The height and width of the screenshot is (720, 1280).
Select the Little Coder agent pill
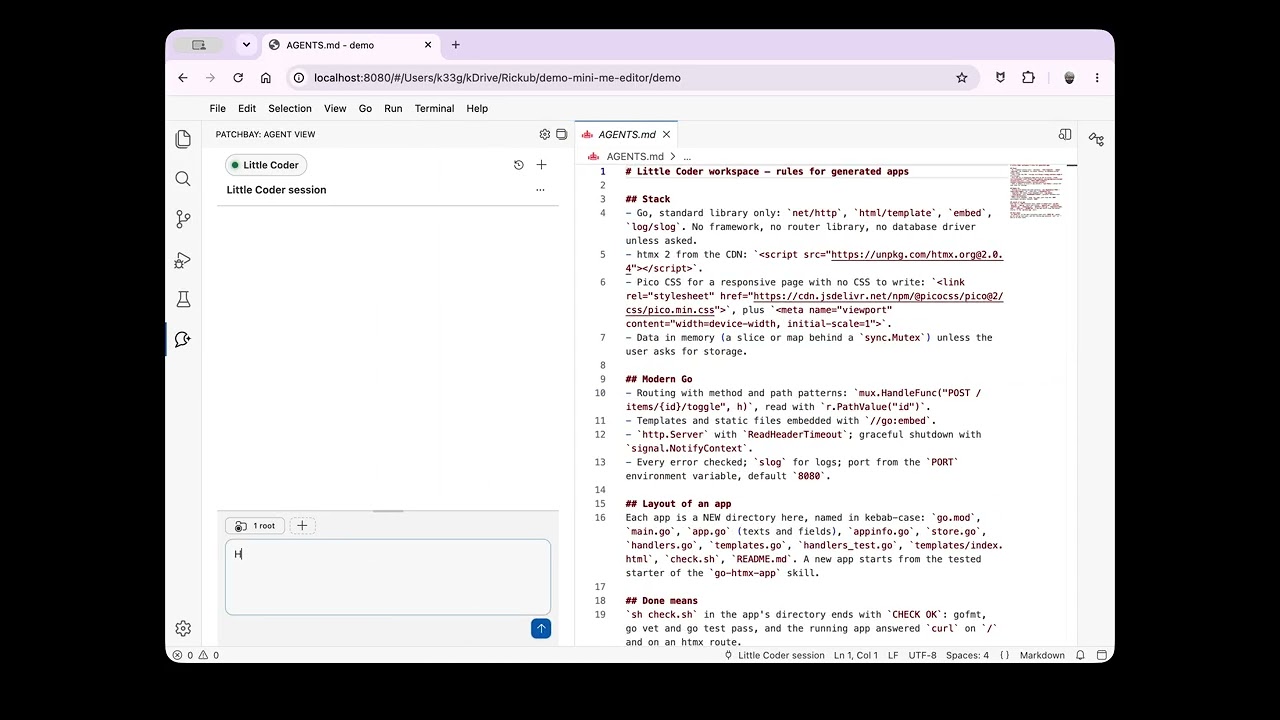[x=266, y=165]
